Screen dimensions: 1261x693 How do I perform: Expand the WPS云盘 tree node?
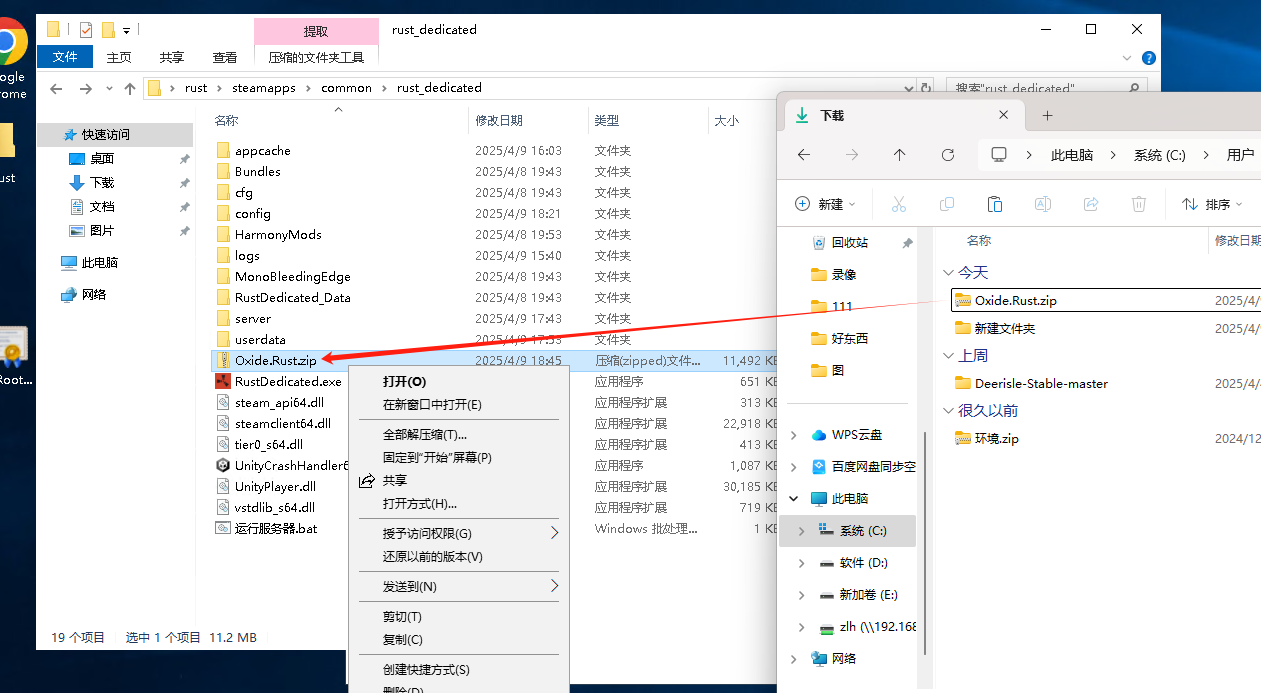[794, 435]
